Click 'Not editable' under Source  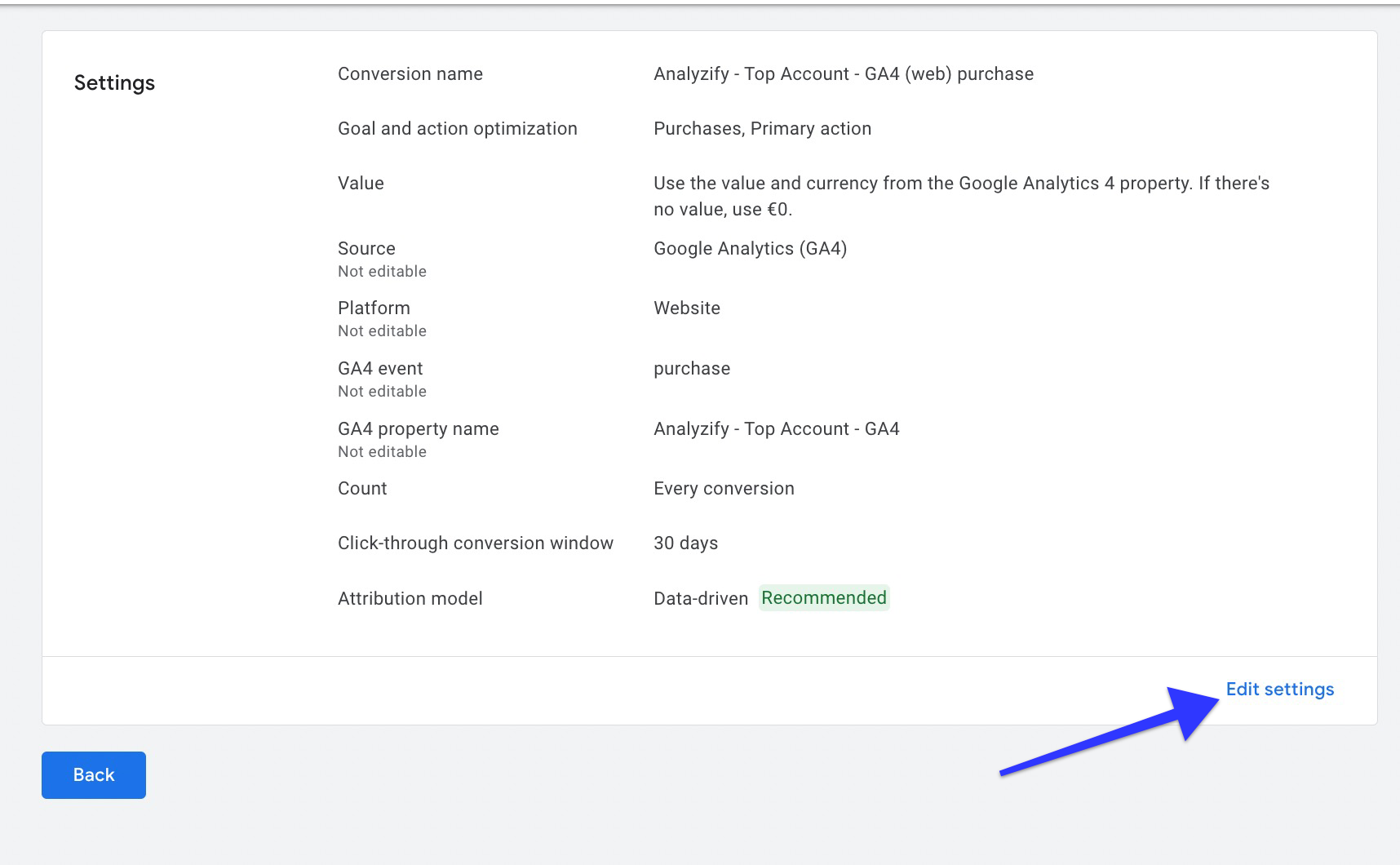coord(382,272)
